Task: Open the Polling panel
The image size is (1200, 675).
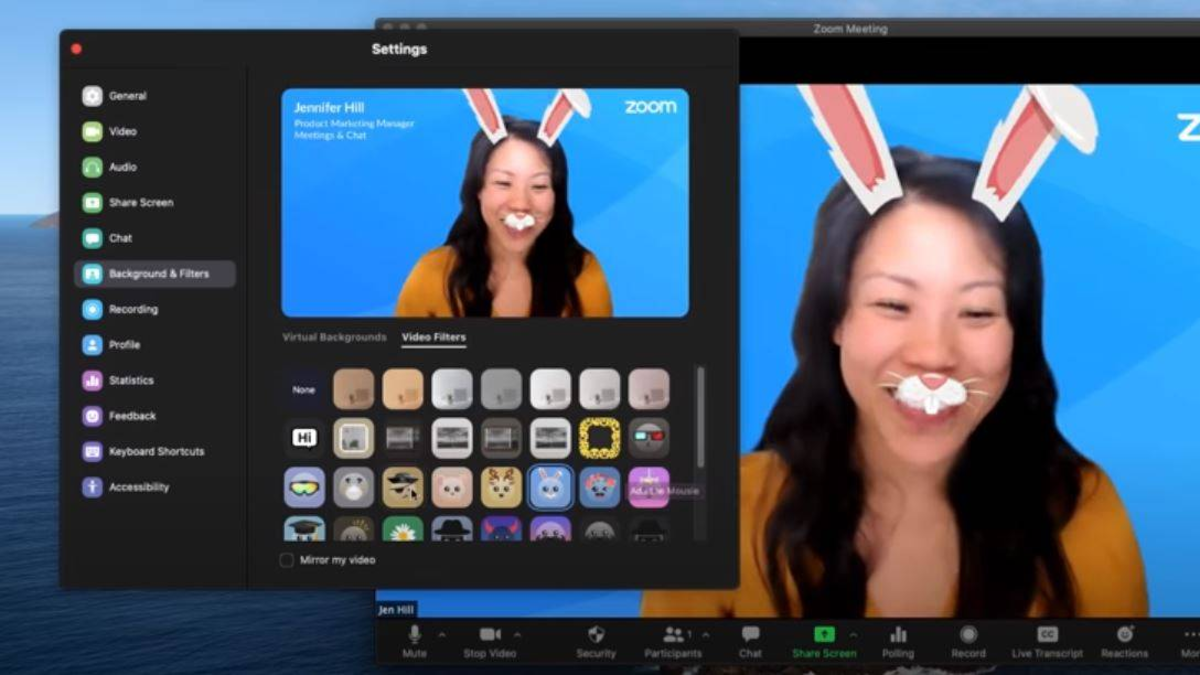Action: click(898, 634)
